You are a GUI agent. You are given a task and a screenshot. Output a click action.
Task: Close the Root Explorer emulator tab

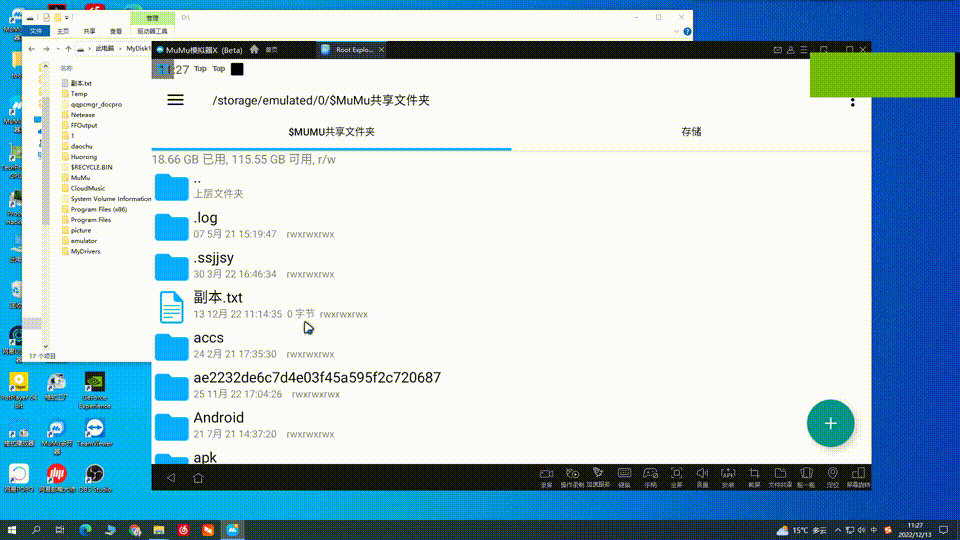coord(381,50)
